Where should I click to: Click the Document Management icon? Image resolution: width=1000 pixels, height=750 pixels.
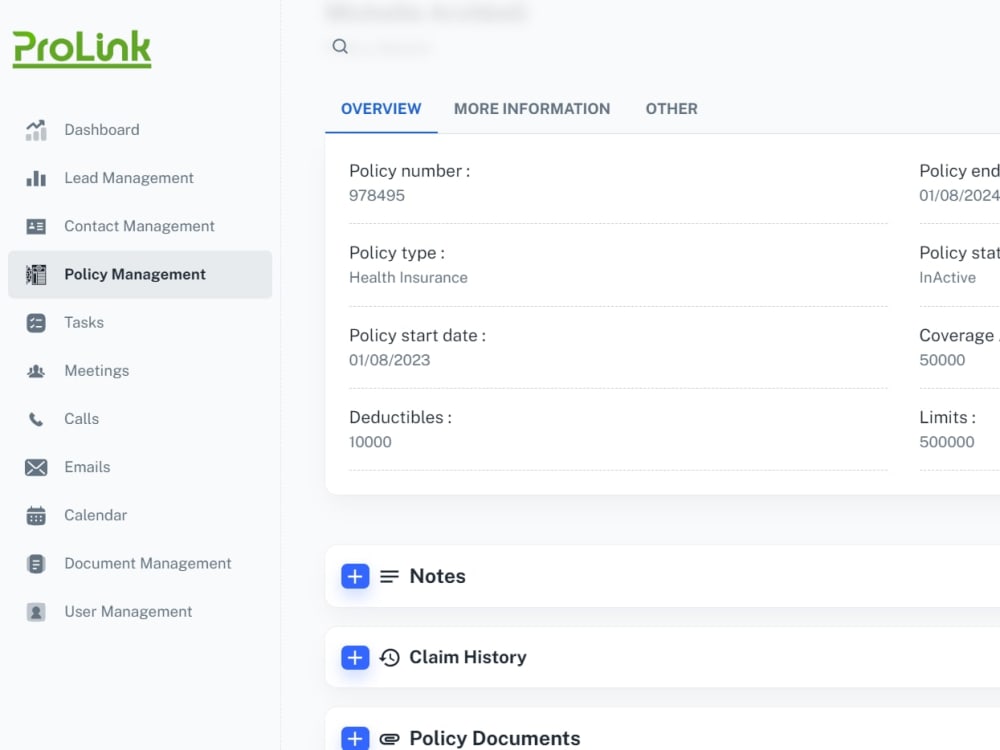[36, 564]
